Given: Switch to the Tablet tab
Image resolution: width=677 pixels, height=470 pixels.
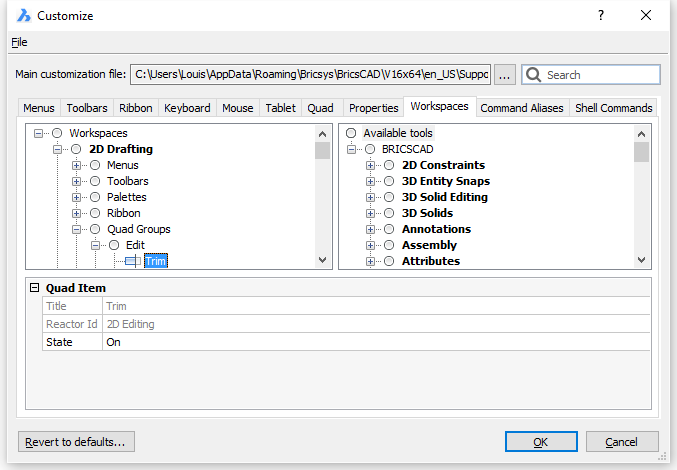Looking at the screenshot, I should pos(280,108).
